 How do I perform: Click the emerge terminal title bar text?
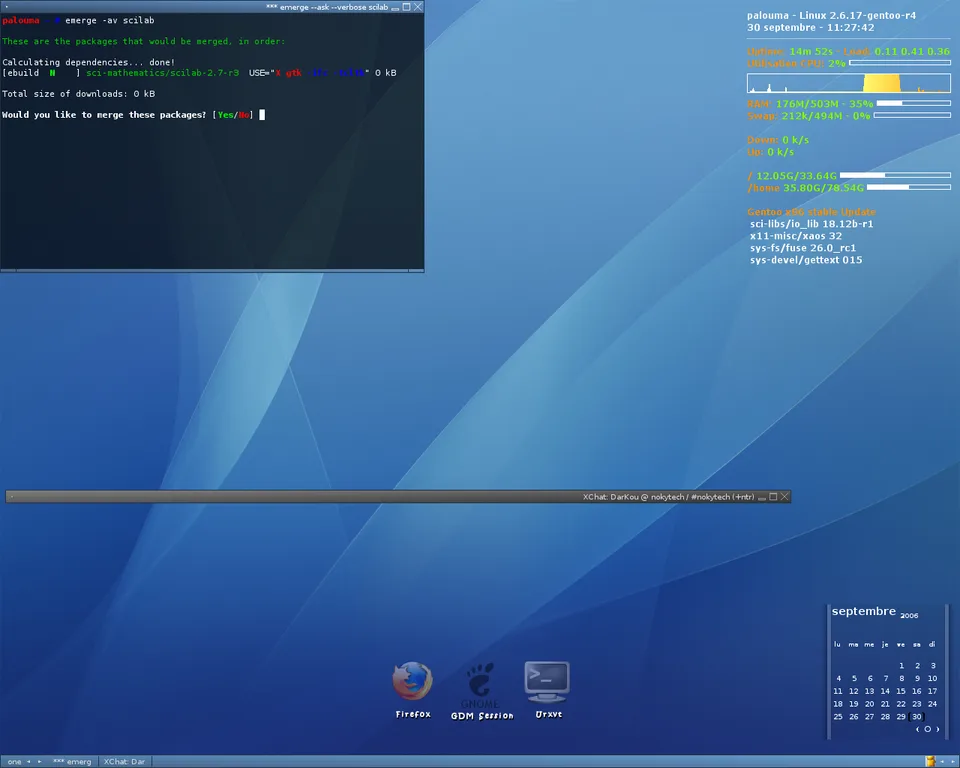(327, 7)
